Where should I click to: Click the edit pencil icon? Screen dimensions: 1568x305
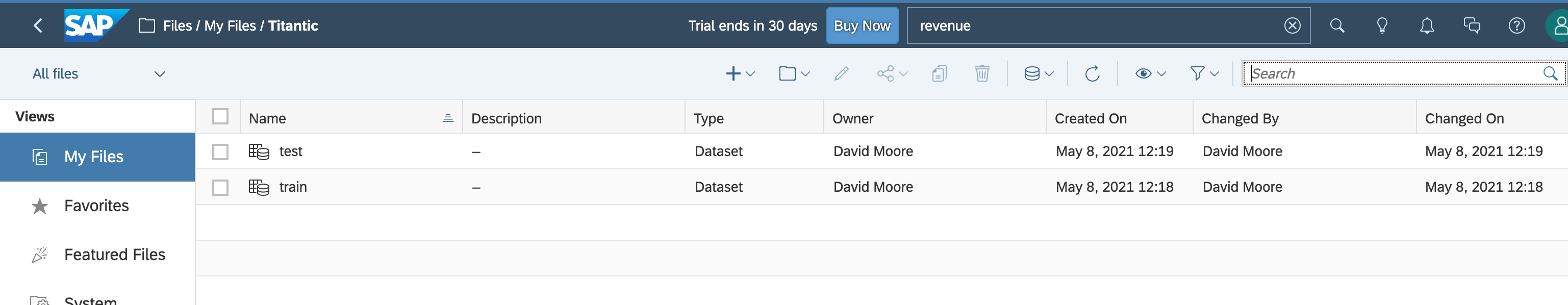coord(841,73)
